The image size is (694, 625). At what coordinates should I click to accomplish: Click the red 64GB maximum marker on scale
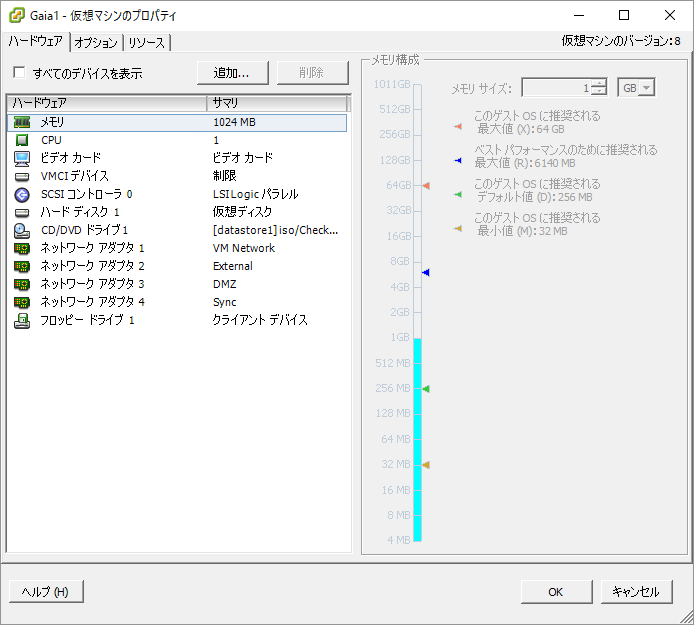pos(426,185)
